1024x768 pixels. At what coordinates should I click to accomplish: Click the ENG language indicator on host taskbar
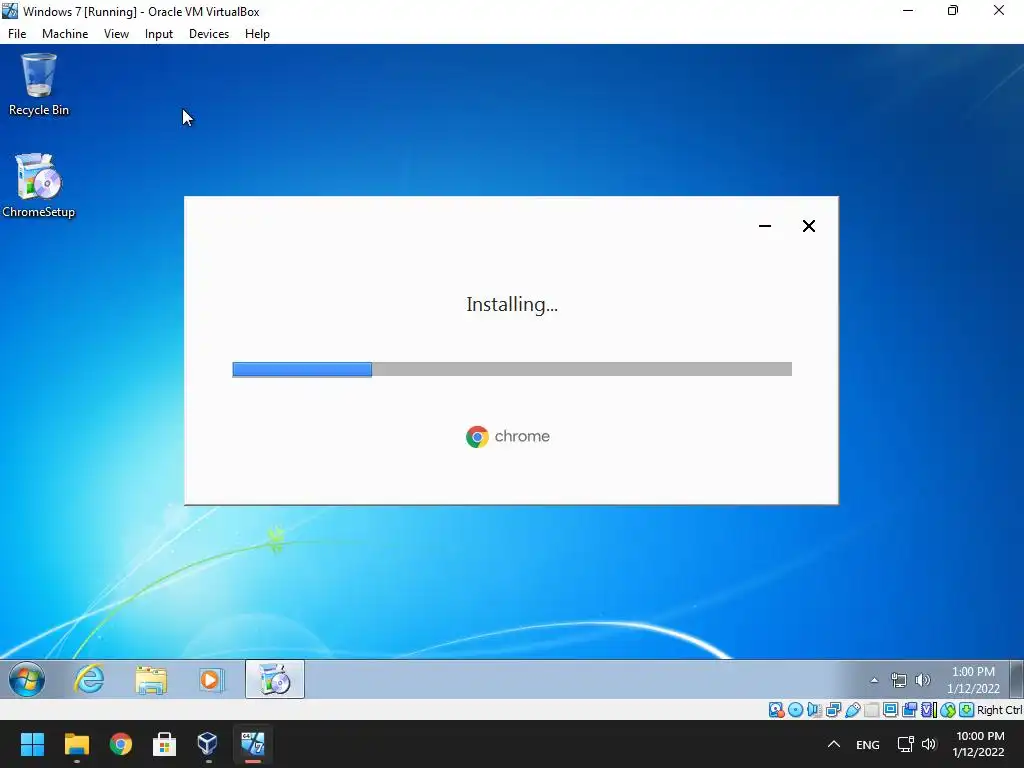868,744
